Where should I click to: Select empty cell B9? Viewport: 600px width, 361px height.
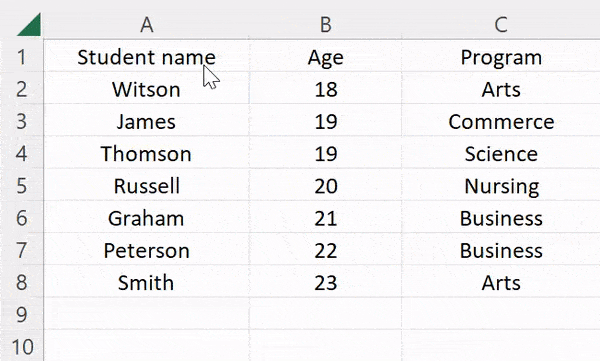326,315
